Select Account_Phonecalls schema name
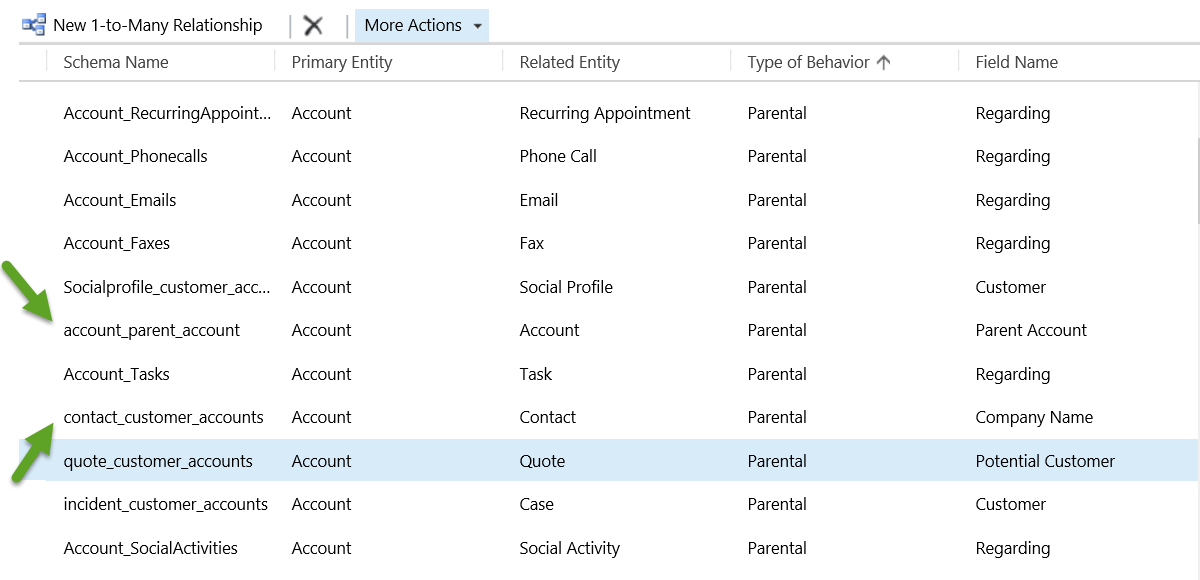This screenshot has width=1200, height=580. coord(136,156)
